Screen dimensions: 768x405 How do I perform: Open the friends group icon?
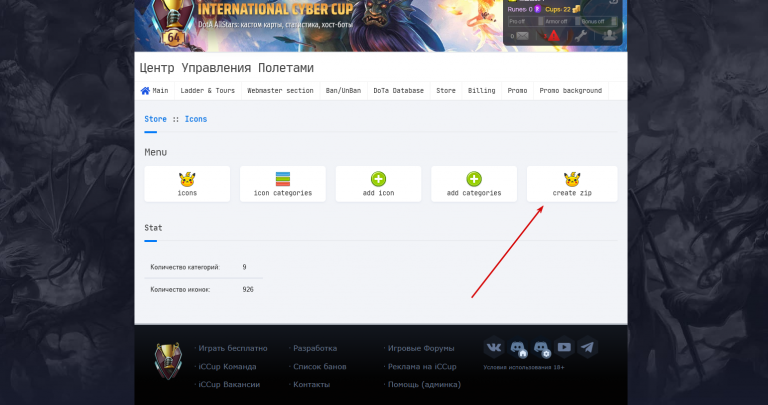click(609, 35)
